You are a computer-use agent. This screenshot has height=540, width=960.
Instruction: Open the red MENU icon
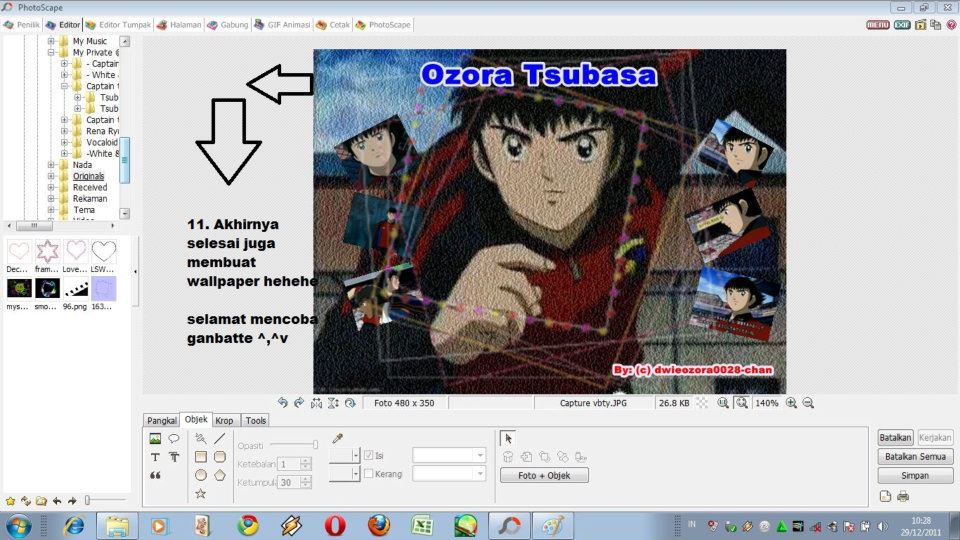click(877, 24)
